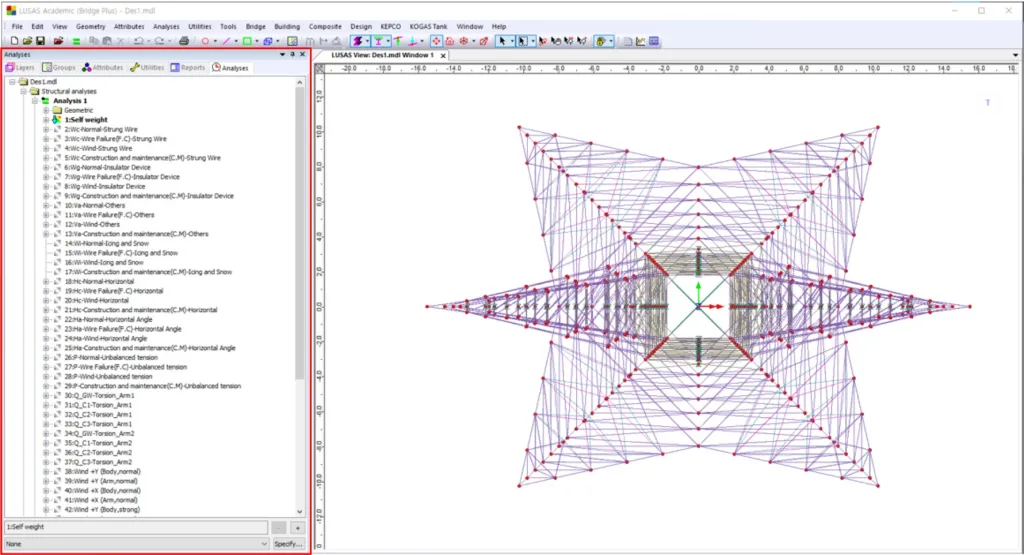Click the pin icon on Analyses panel
Viewport: 1024px width, 555px height.
[292, 55]
